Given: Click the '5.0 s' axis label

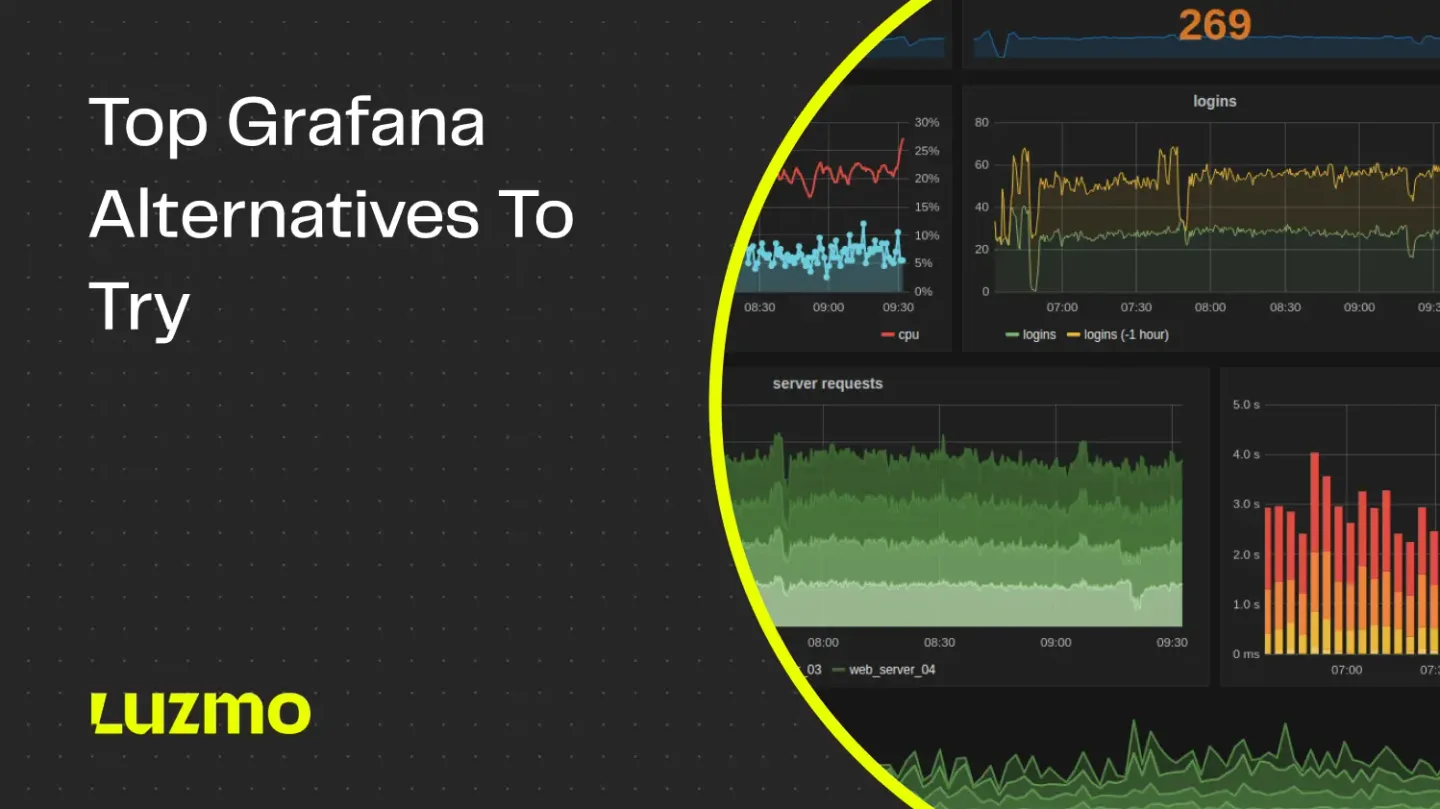Looking at the screenshot, I should pos(1246,404).
